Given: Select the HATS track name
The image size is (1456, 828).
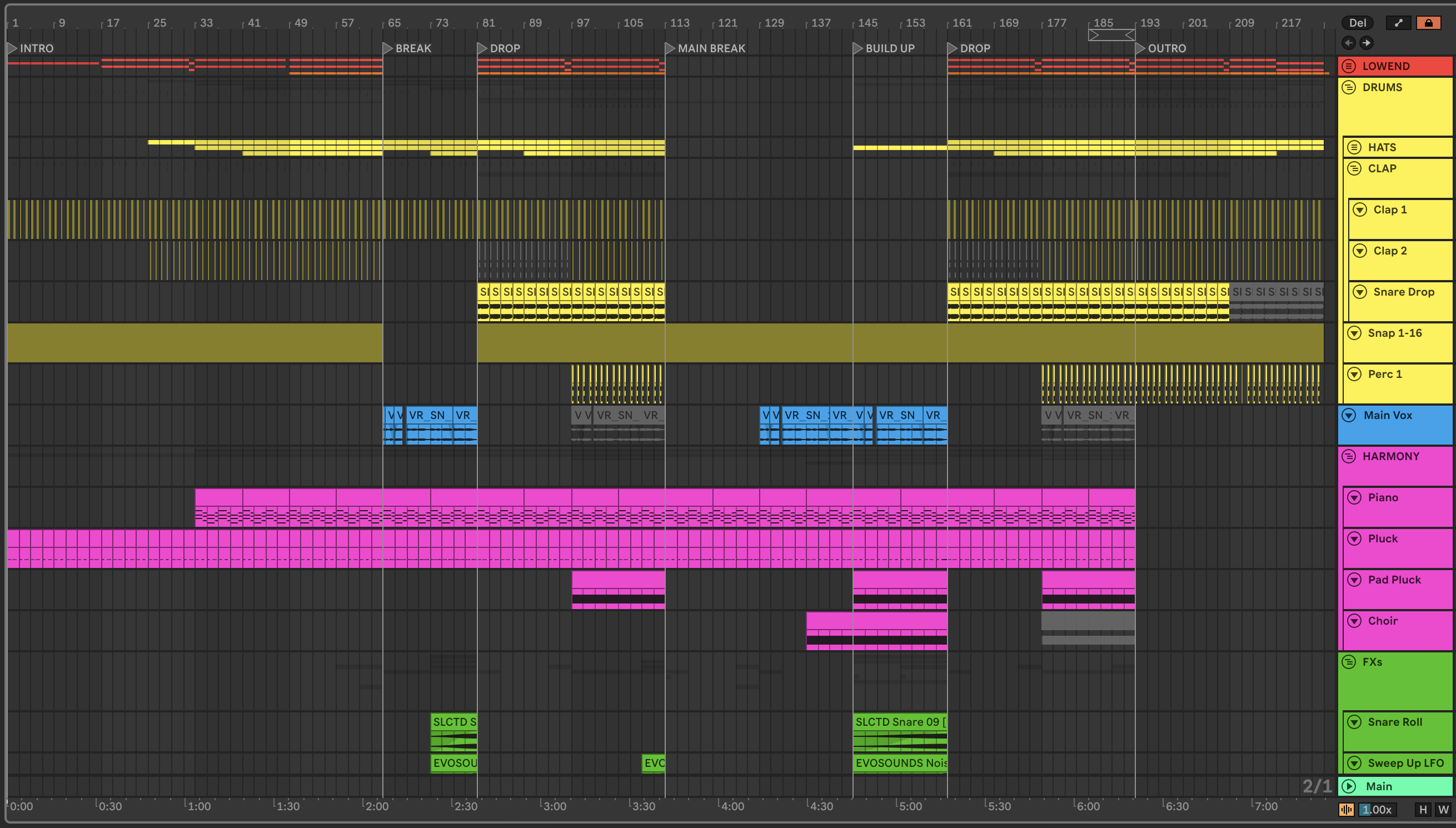Looking at the screenshot, I should (1382, 147).
